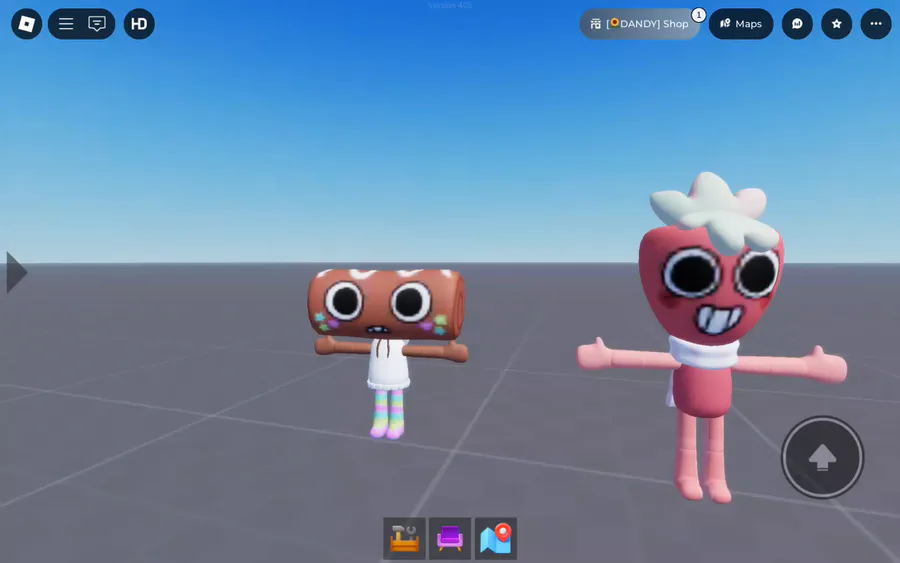900x563 pixels.
Task: Open the [DANDY] Shop button
Action: click(x=639, y=24)
